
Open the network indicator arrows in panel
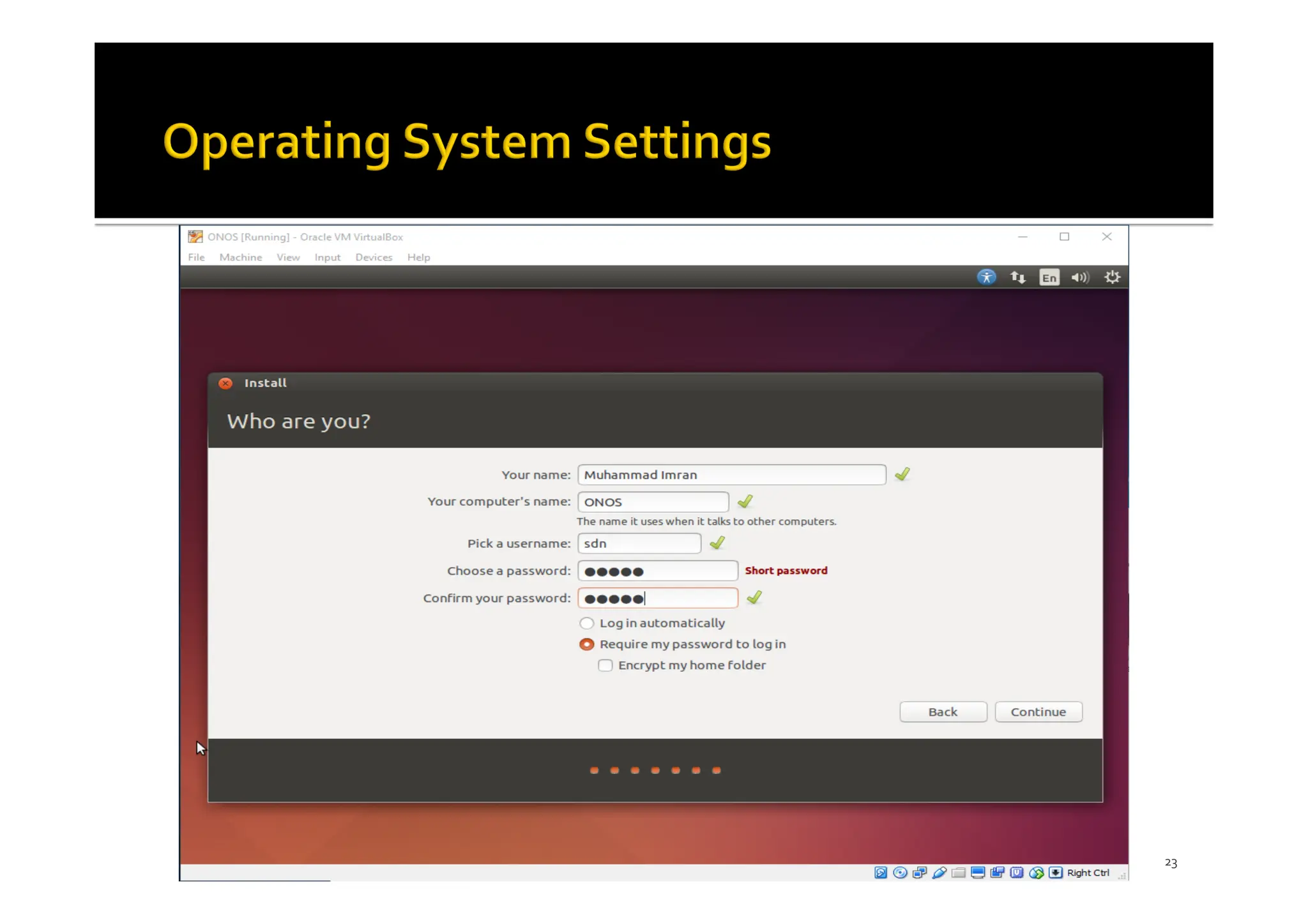point(1017,277)
